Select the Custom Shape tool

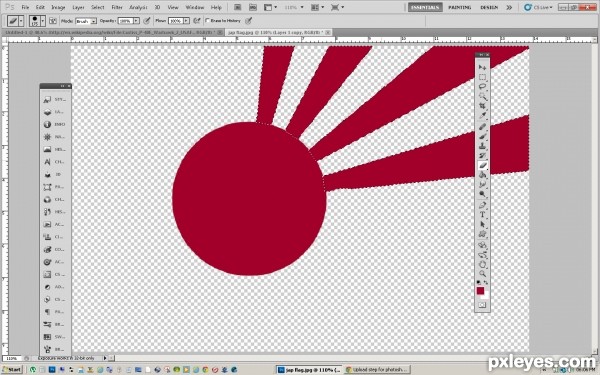pos(482,234)
